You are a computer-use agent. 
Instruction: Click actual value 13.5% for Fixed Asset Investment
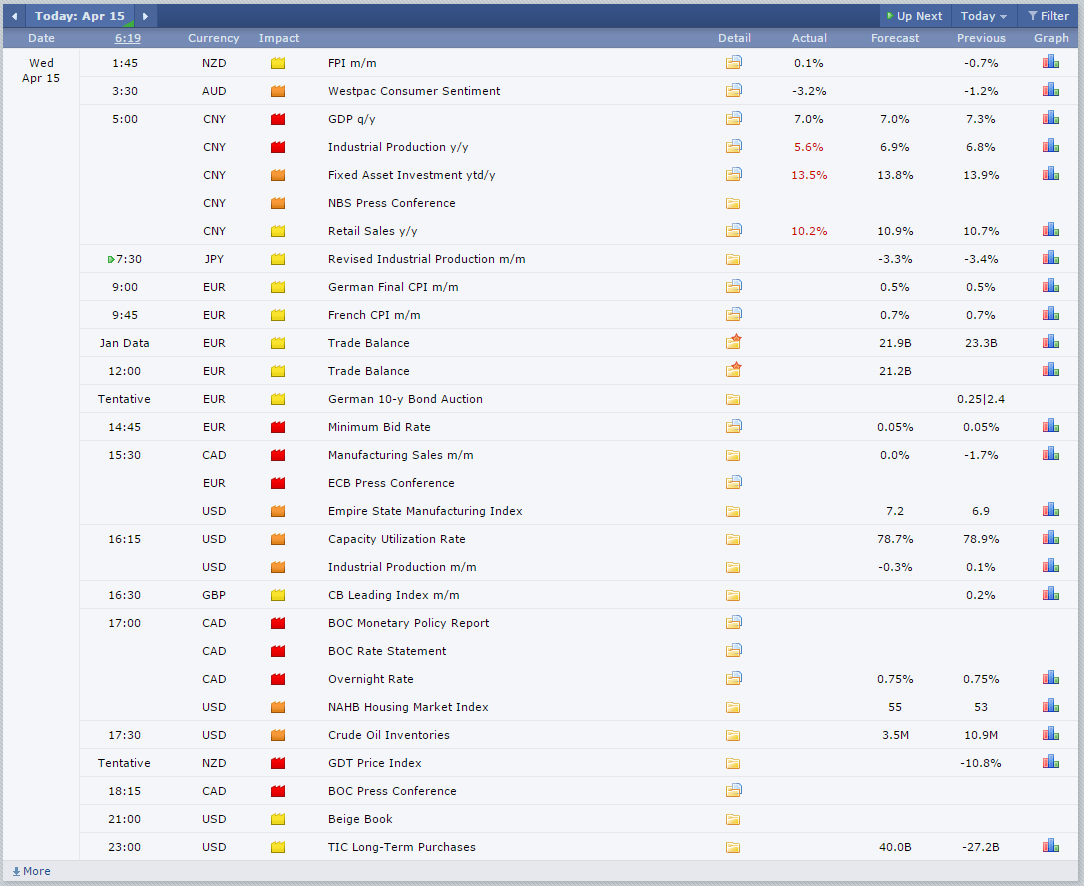(x=809, y=175)
